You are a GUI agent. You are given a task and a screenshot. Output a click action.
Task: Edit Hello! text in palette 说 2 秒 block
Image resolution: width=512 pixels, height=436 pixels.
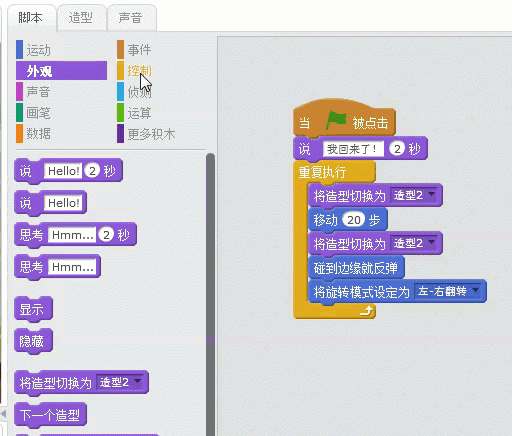[x=63, y=171]
